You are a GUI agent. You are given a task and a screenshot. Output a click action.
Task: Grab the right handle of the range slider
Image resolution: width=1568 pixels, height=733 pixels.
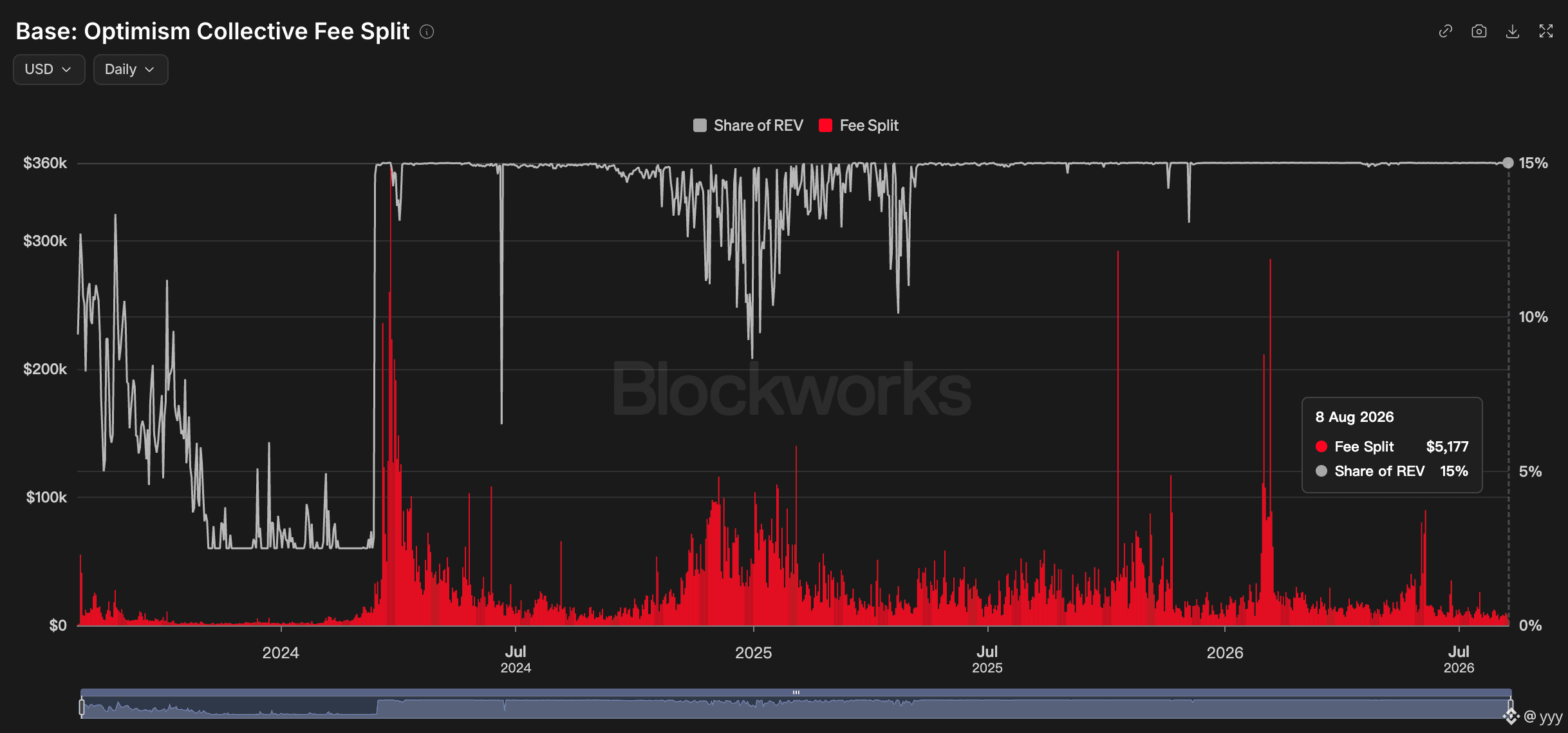(x=1511, y=707)
